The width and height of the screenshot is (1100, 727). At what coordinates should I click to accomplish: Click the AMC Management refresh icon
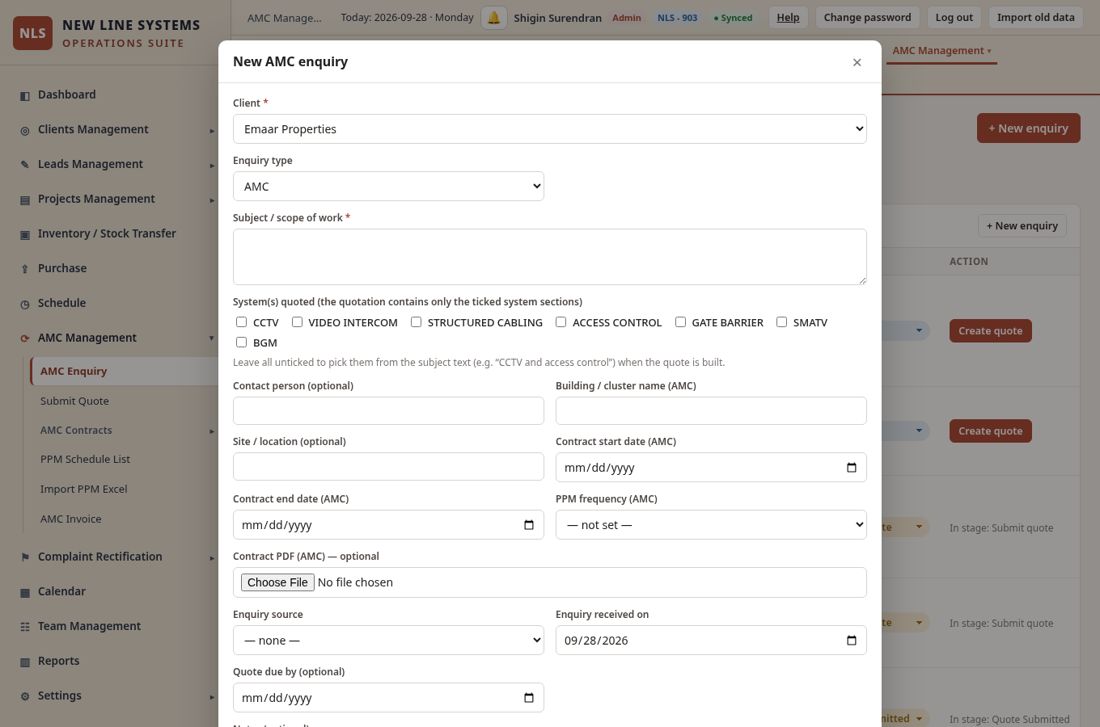[x=25, y=338]
